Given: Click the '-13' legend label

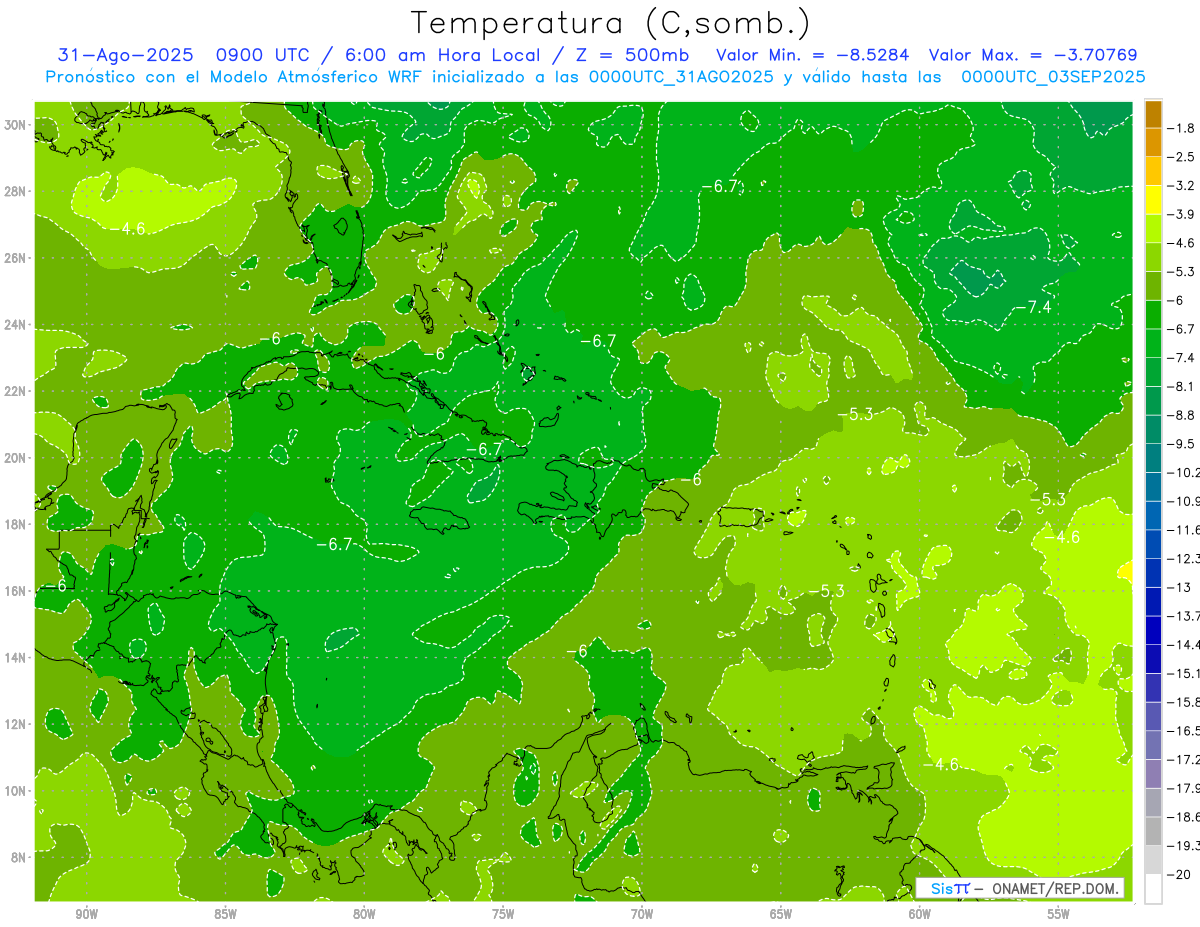Looking at the screenshot, I should pyautogui.click(x=1179, y=587).
